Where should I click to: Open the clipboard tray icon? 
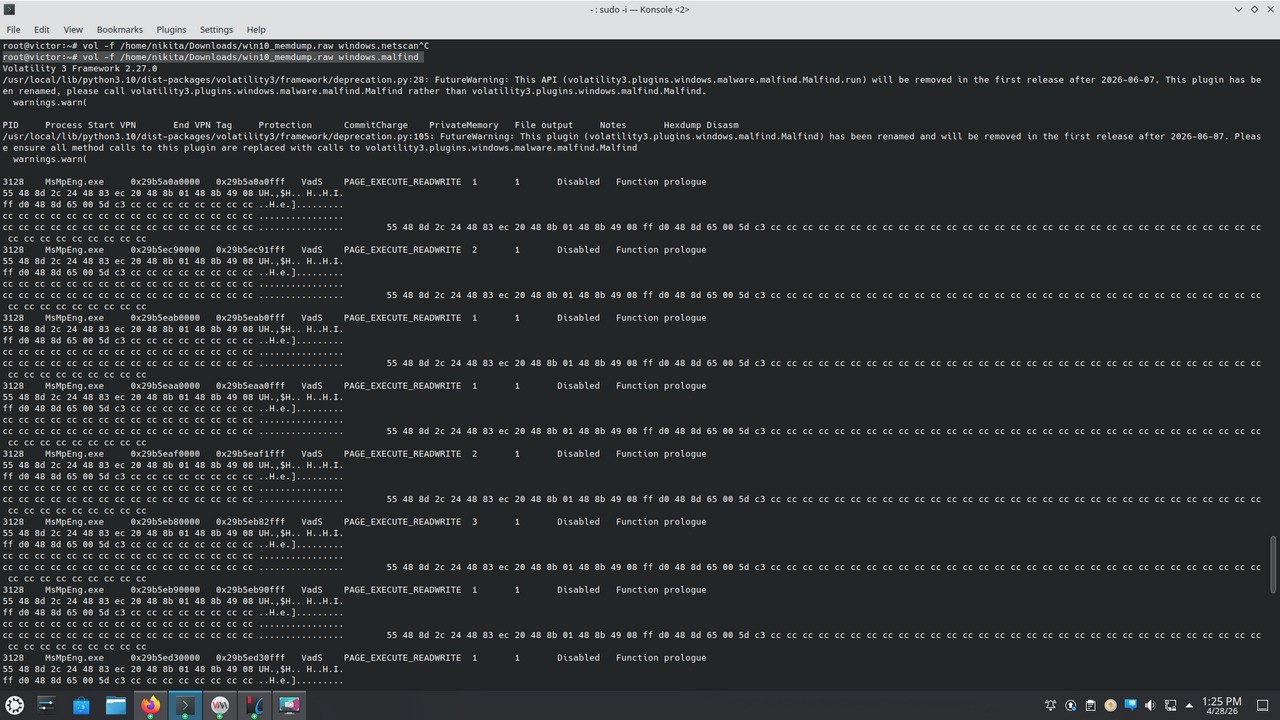click(x=1091, y=706)
